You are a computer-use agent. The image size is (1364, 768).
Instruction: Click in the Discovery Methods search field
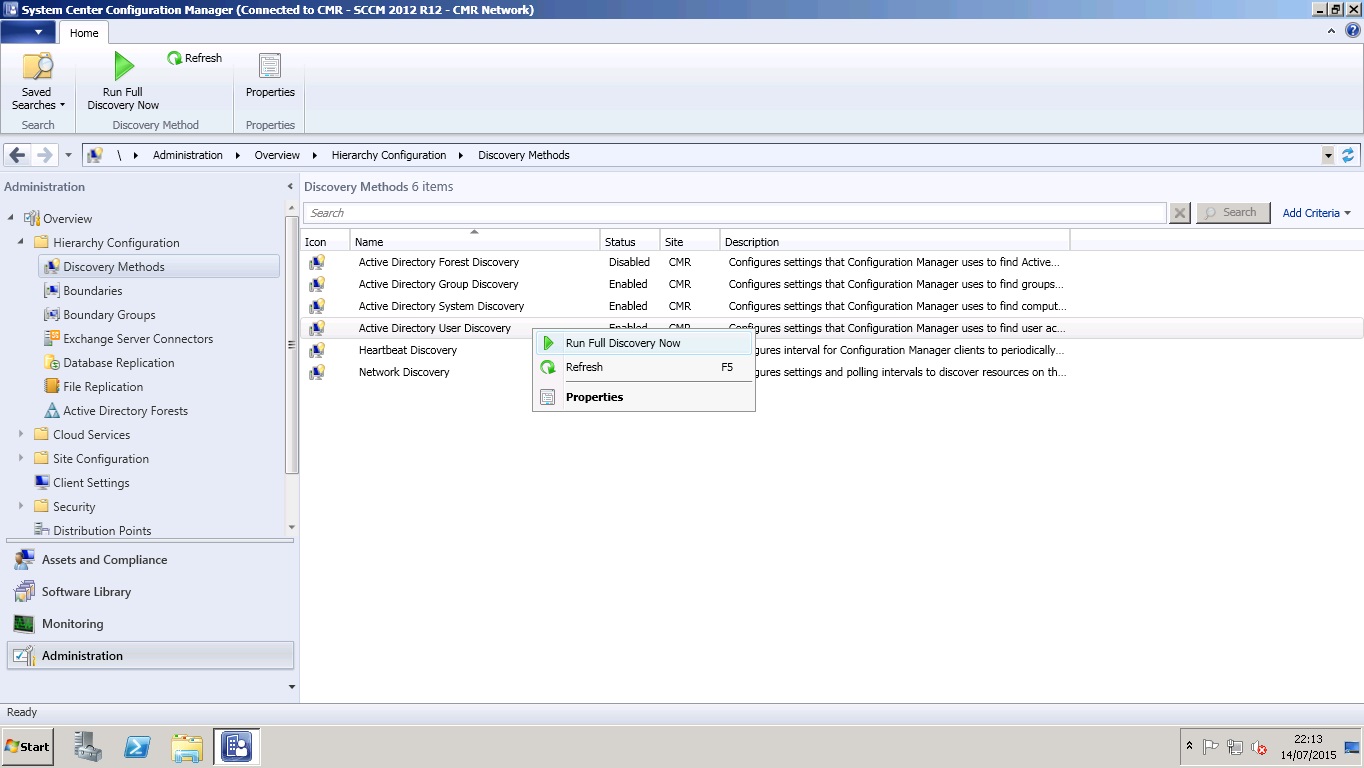(x=734, y=213)
